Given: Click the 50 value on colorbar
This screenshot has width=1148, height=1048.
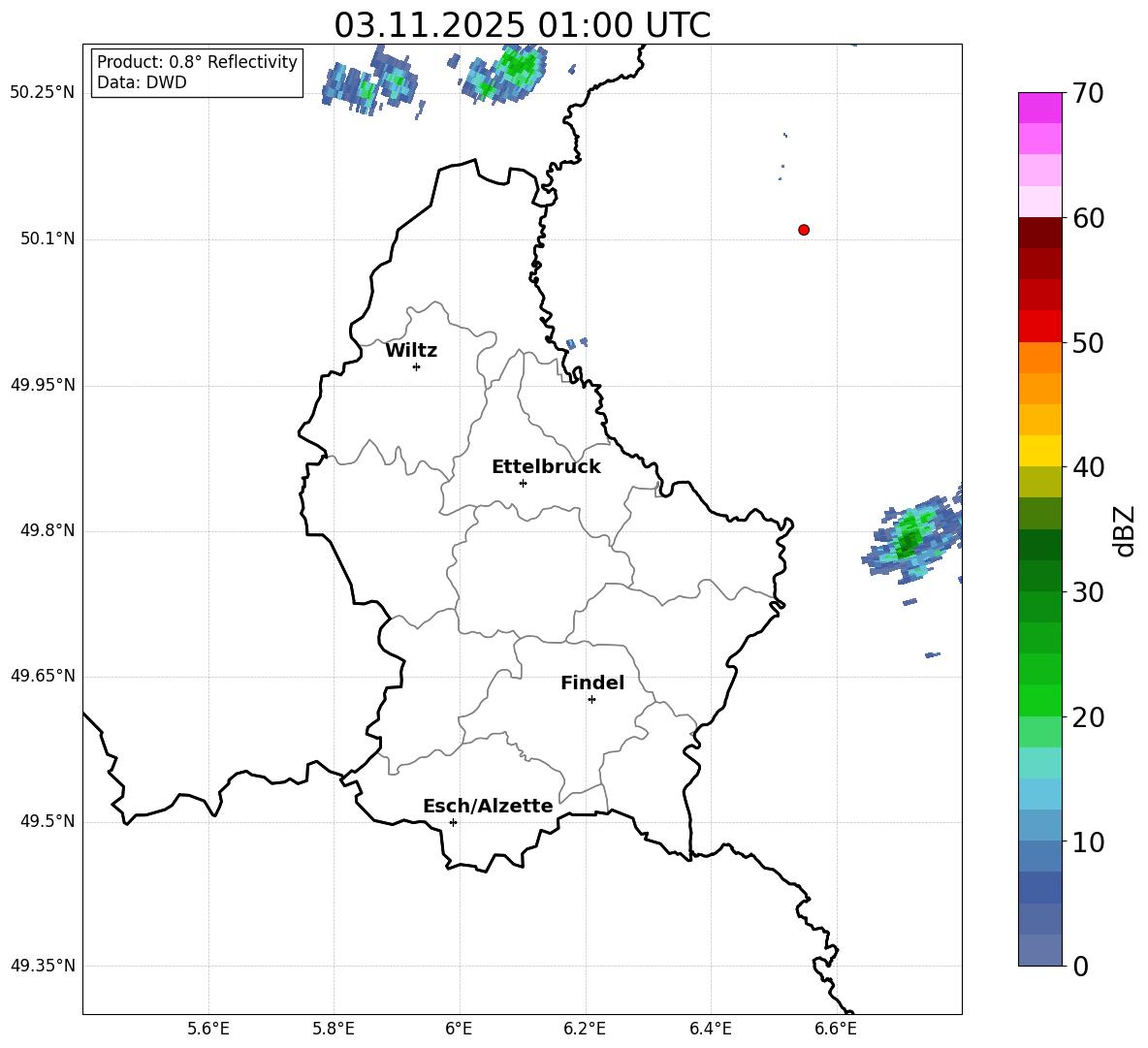Looking at the screenshot, I should tap(1088, 342).
